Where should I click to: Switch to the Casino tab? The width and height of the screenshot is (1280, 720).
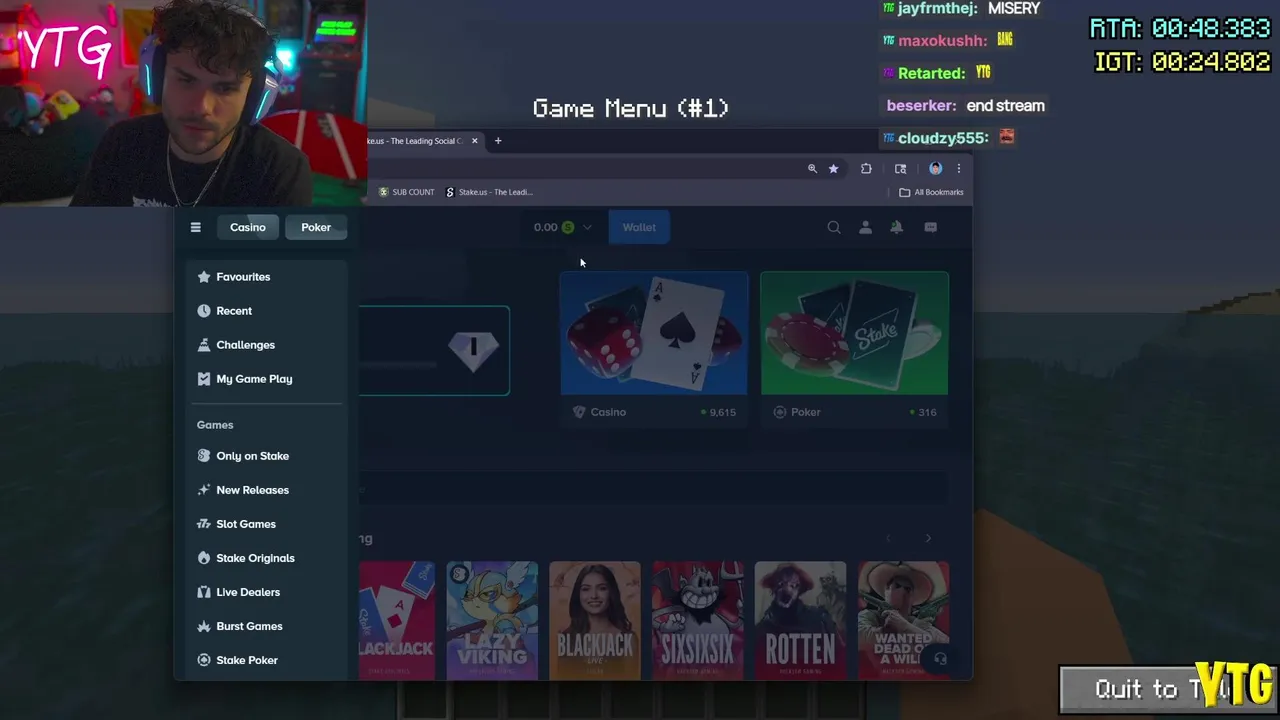click(248, 227)
